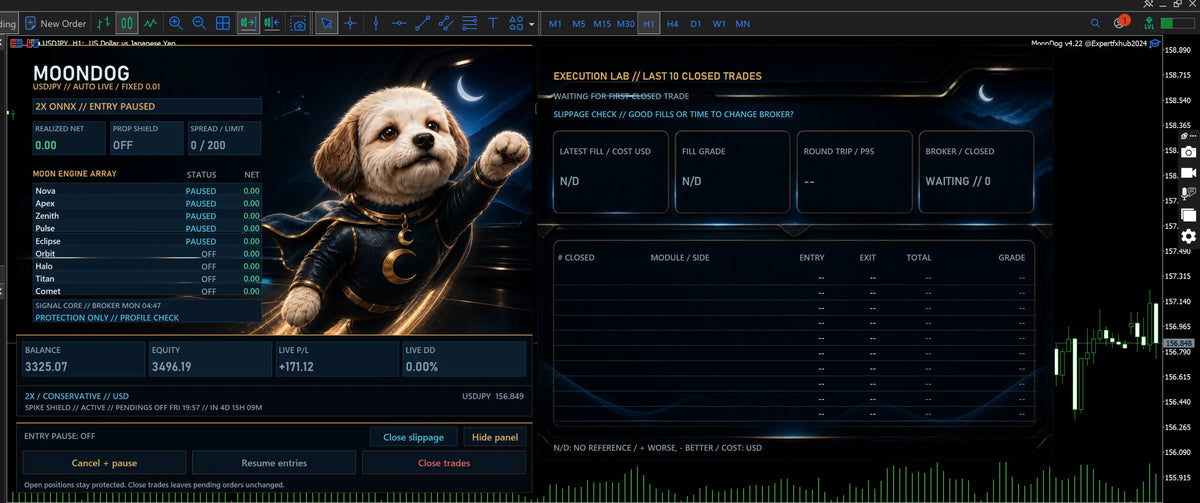Click the settings gear in right sidebar
This screenshot has height=503, width=1200.
click(1188, 236)
